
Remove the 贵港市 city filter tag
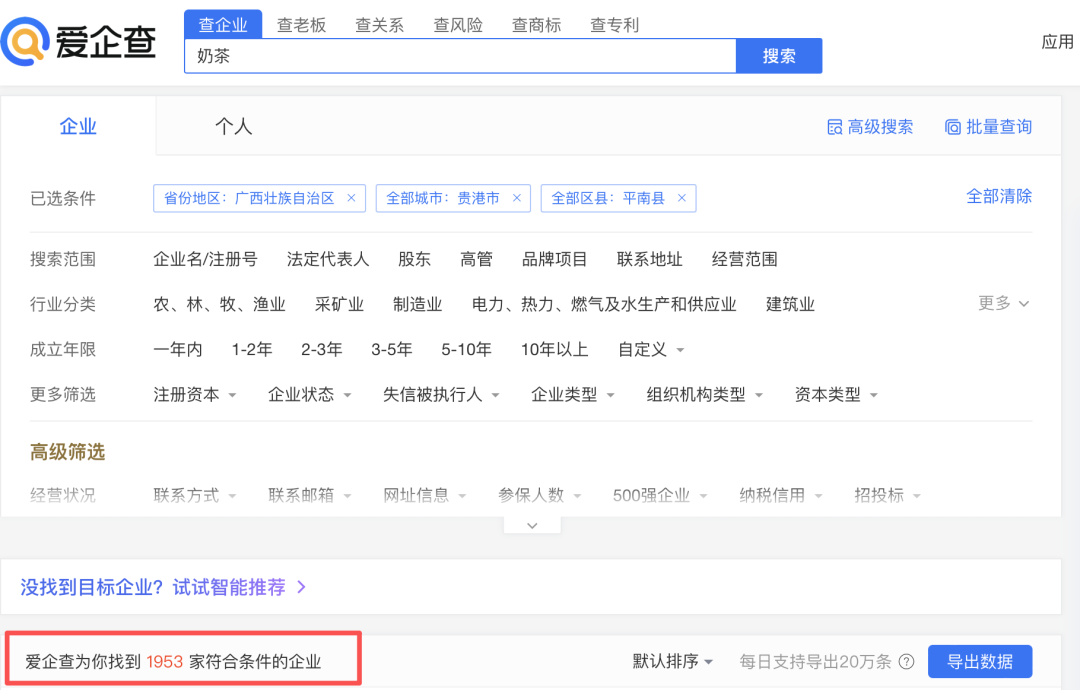coord(516,198)
